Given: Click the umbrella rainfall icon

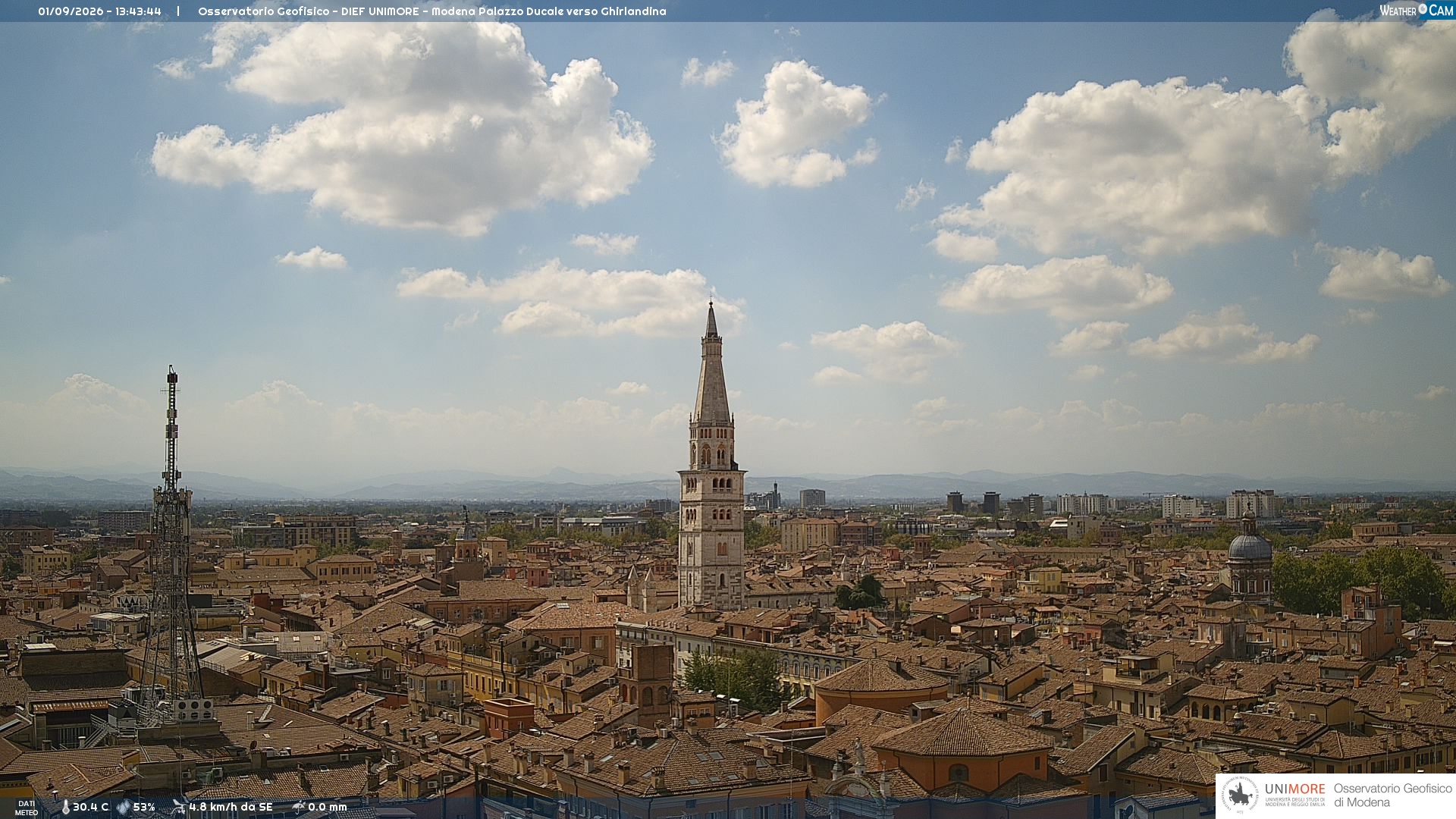Looking at the screenshot, I should coord(298,807).
